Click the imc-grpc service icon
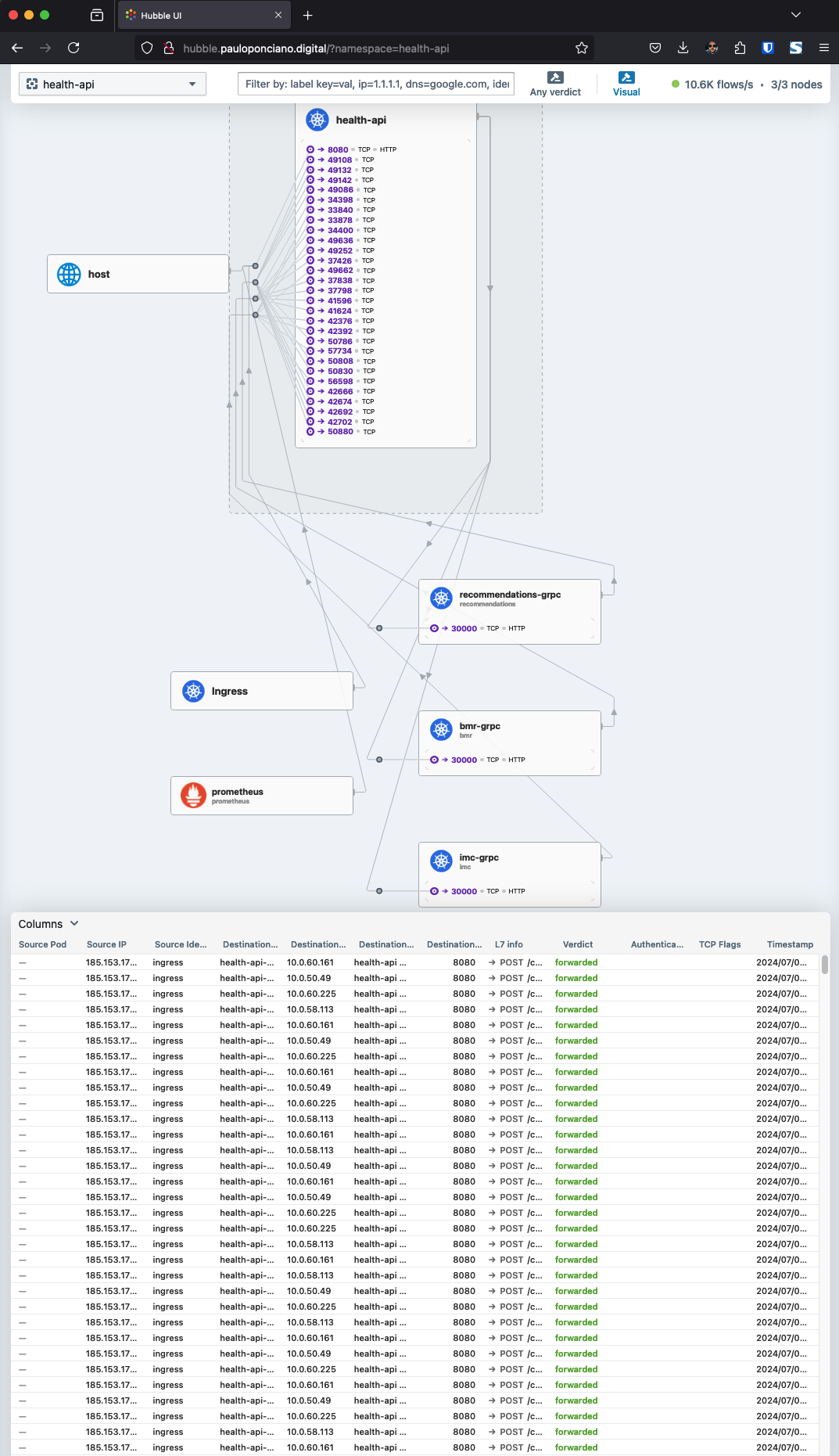Image resolution: width=839 pixels, height=1456 pixels. [x=441, y=861]
